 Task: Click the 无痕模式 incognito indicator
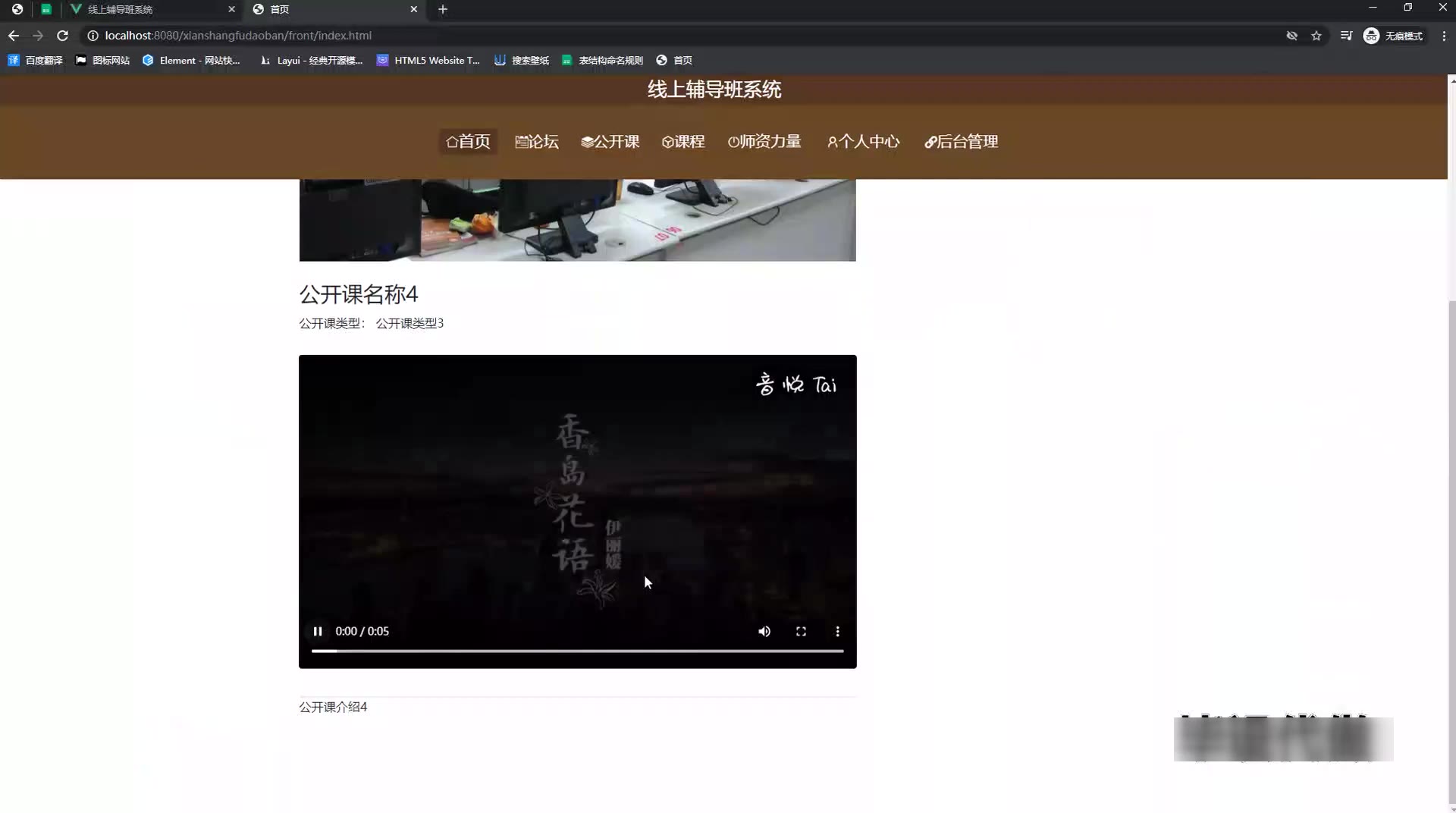coord(1394,36)
